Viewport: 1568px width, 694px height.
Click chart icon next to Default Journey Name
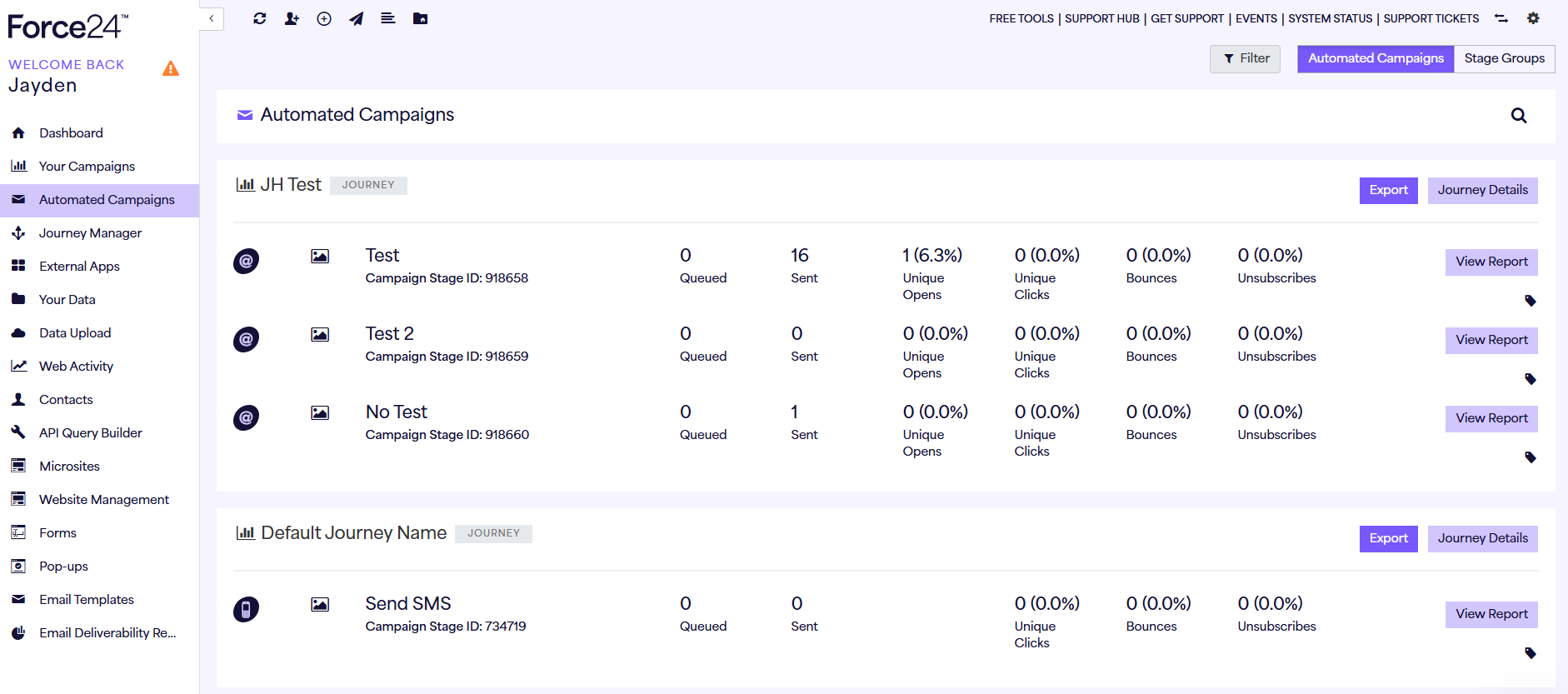(245, 532)
